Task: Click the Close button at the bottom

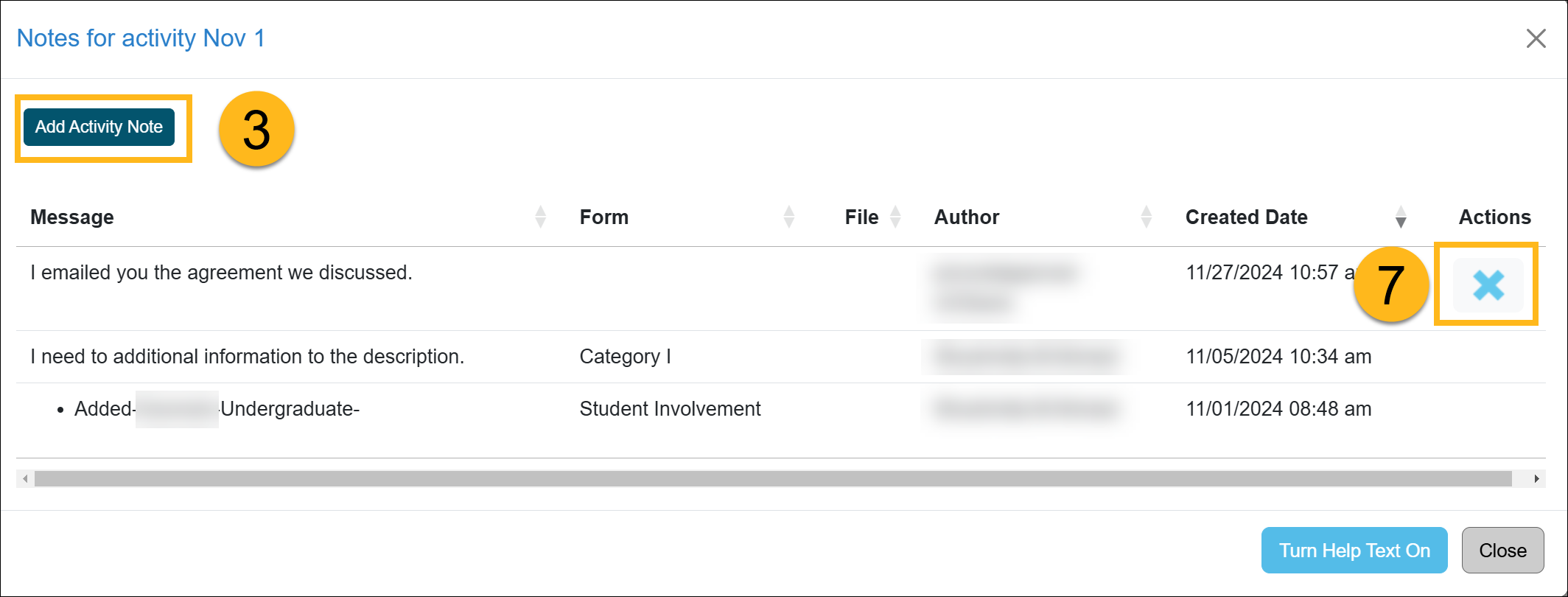Action: tap(1502, 550)
